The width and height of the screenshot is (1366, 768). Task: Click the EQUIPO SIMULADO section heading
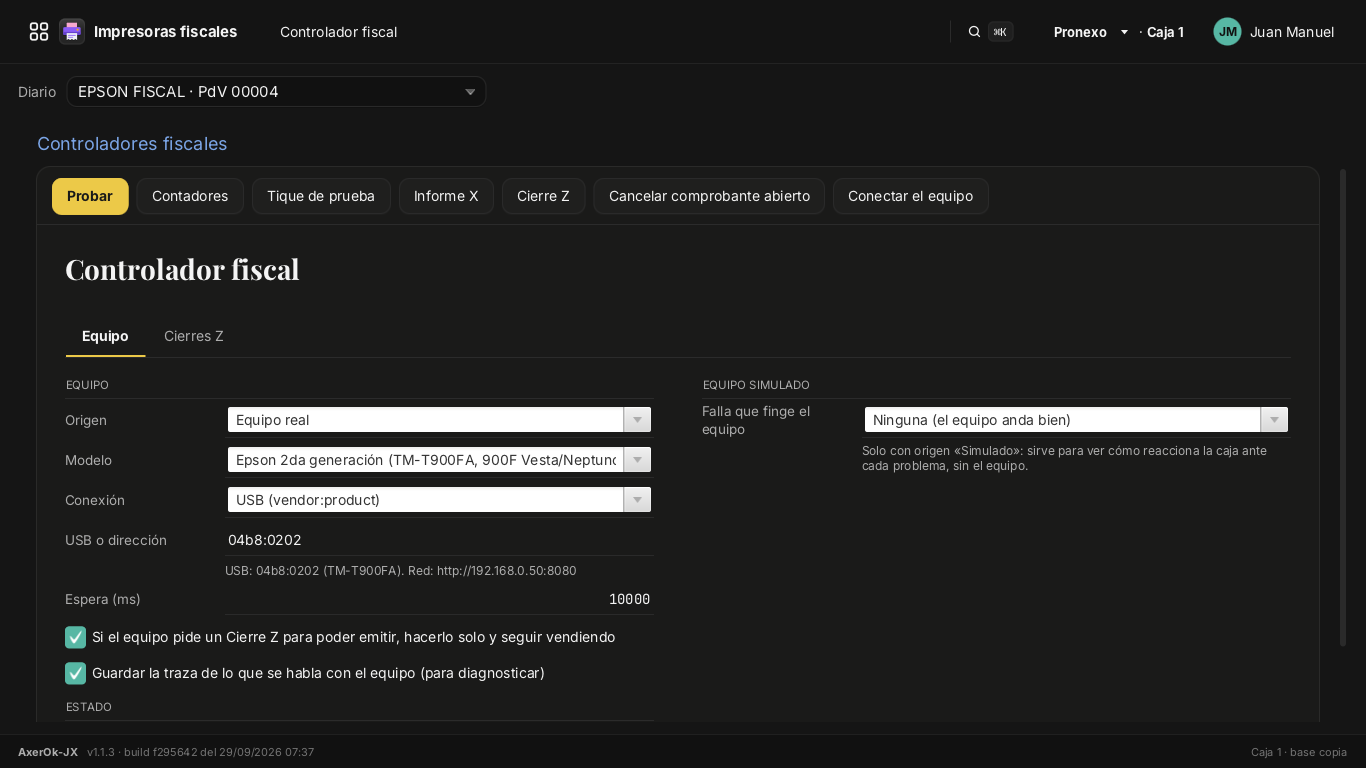click(x=756, y=385)
